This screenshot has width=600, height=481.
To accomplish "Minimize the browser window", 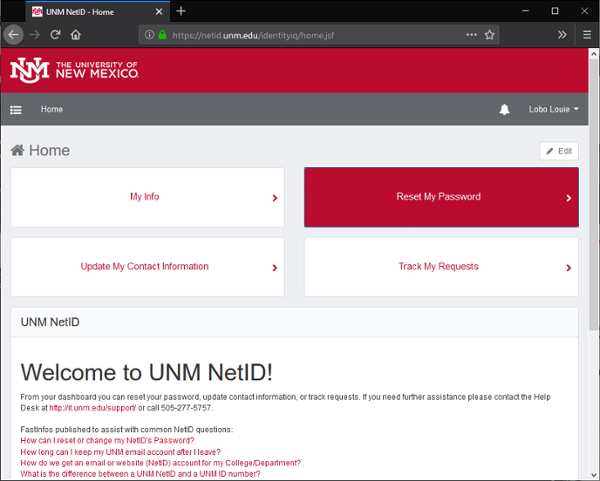I will (525, 11).
